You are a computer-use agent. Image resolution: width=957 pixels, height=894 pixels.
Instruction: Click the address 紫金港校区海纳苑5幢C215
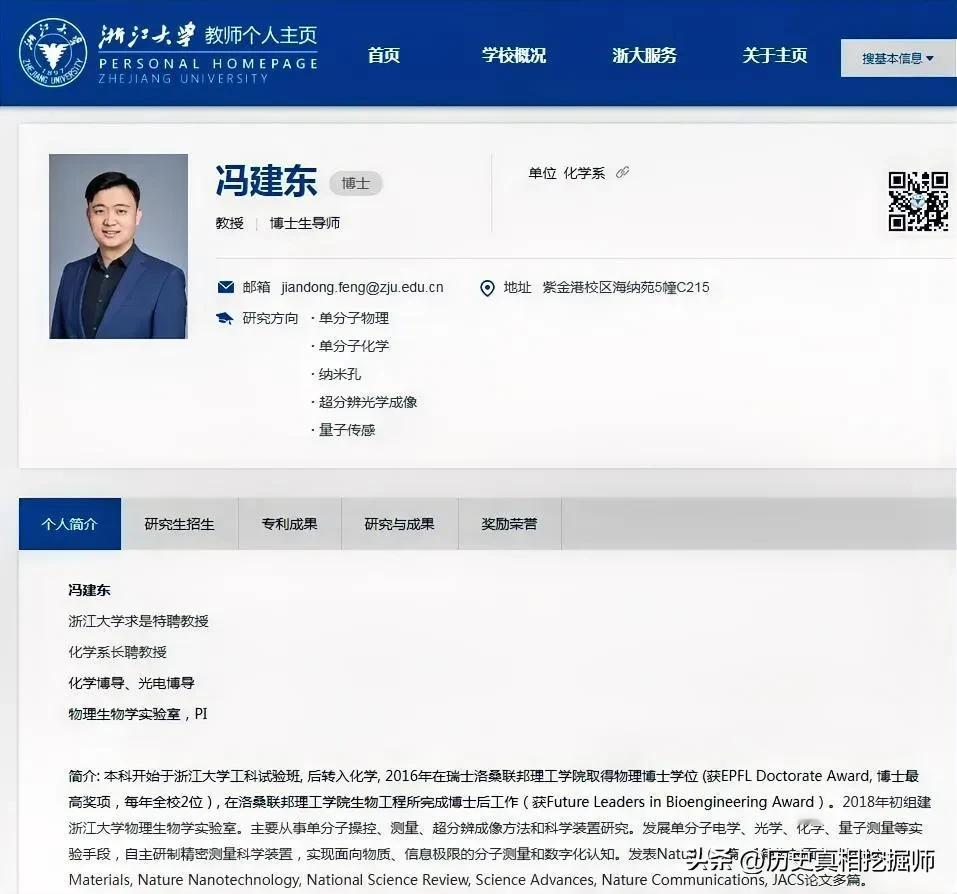pyautogui.click(x=626, y=287)
